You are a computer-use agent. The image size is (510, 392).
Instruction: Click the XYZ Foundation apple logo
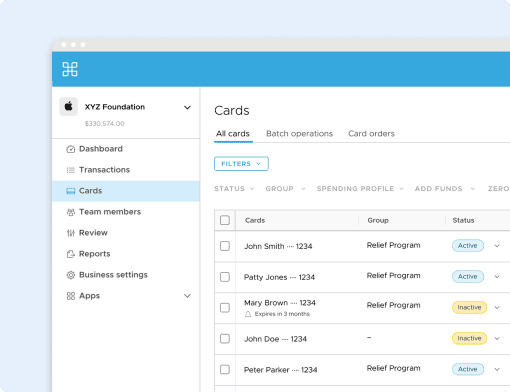click(x=69, y=107)
